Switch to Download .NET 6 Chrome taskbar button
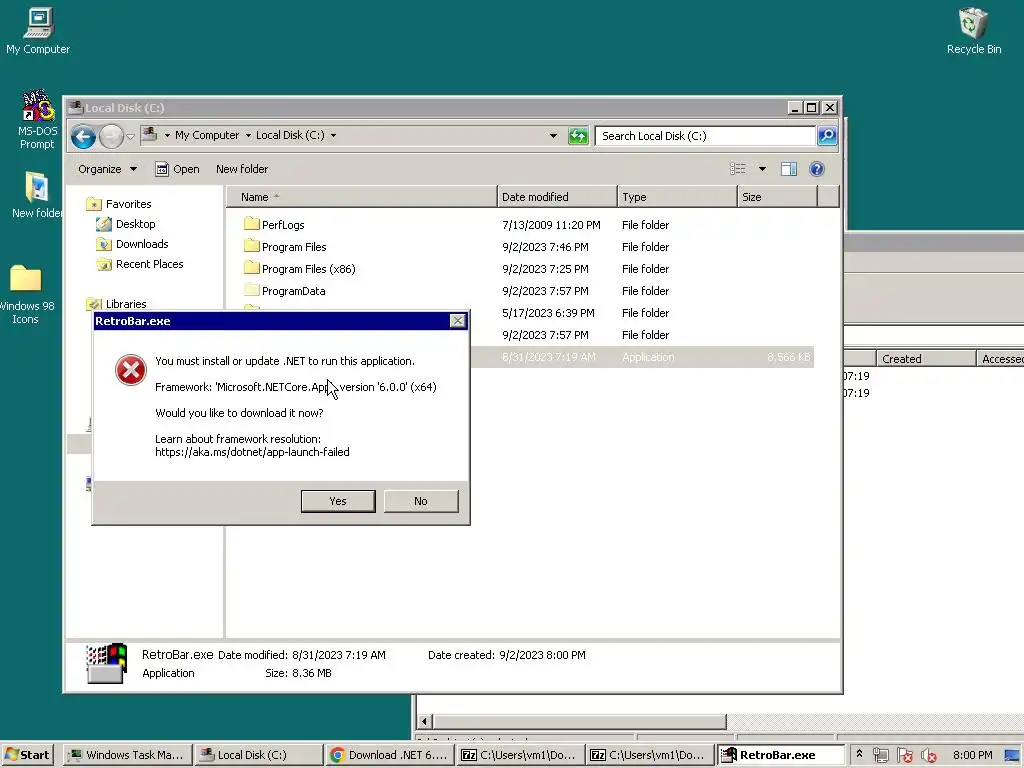 tap(390, 755)
